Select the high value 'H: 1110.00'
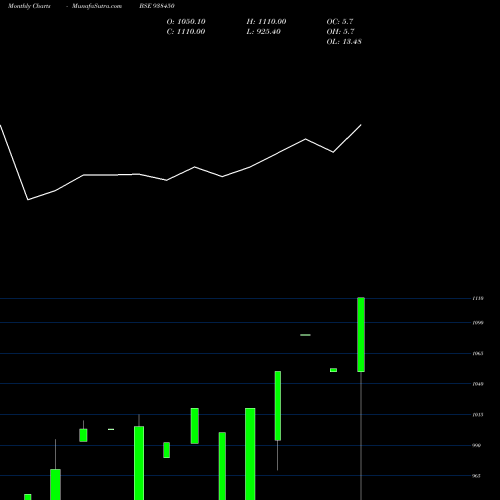 [x=266, y=22]
